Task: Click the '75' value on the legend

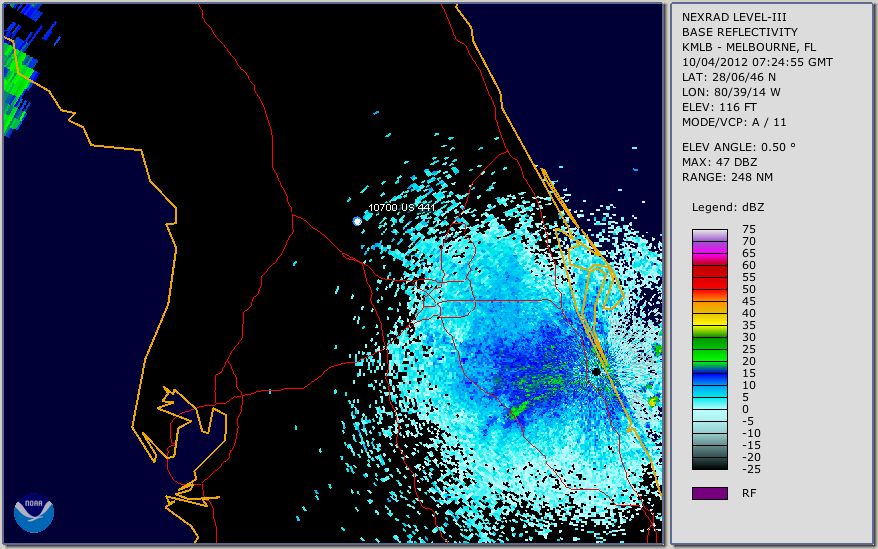Action: [749, 229]
